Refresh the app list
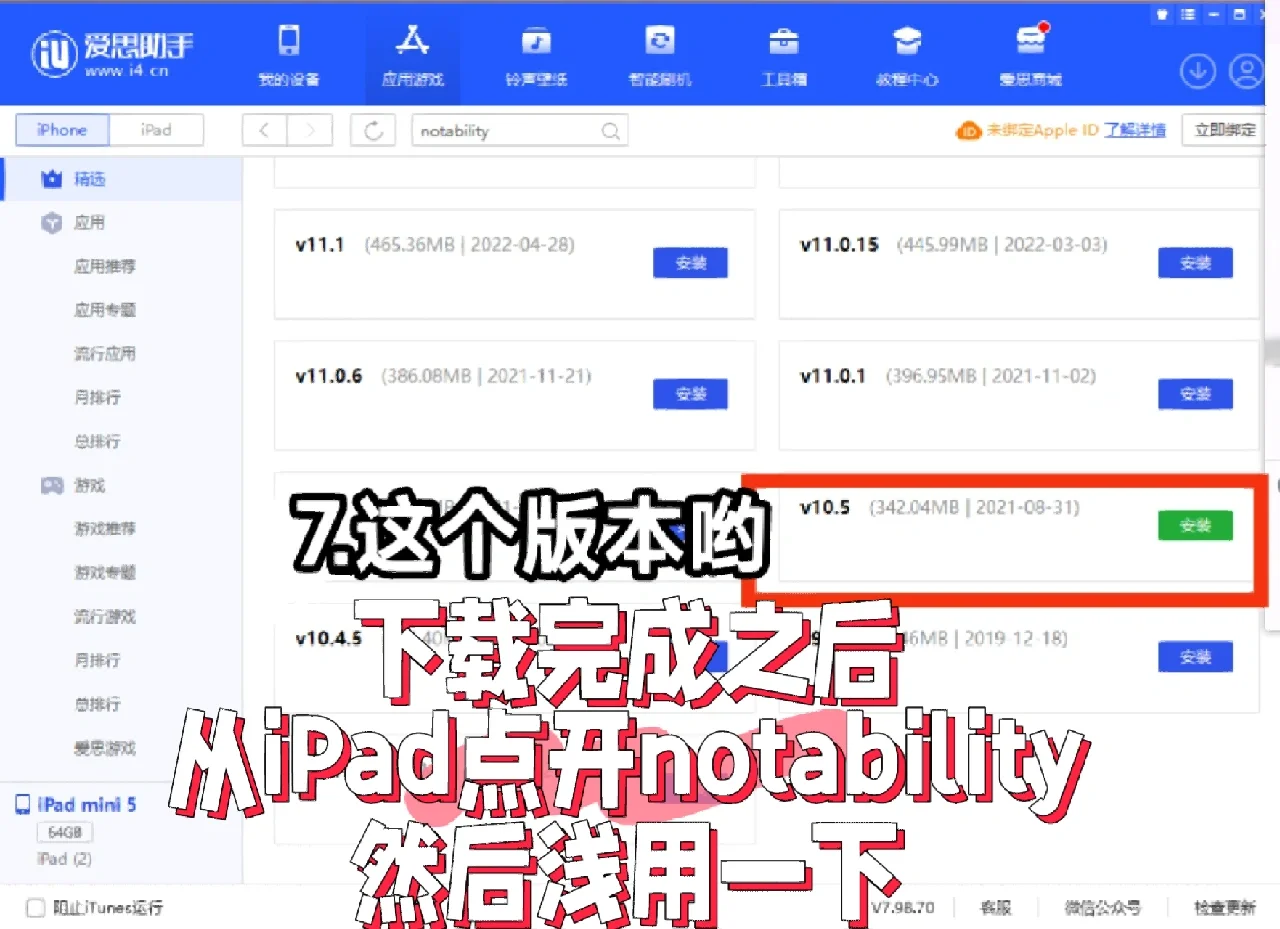The width and height of the screenshot is (1280, 929). point(372,129)
